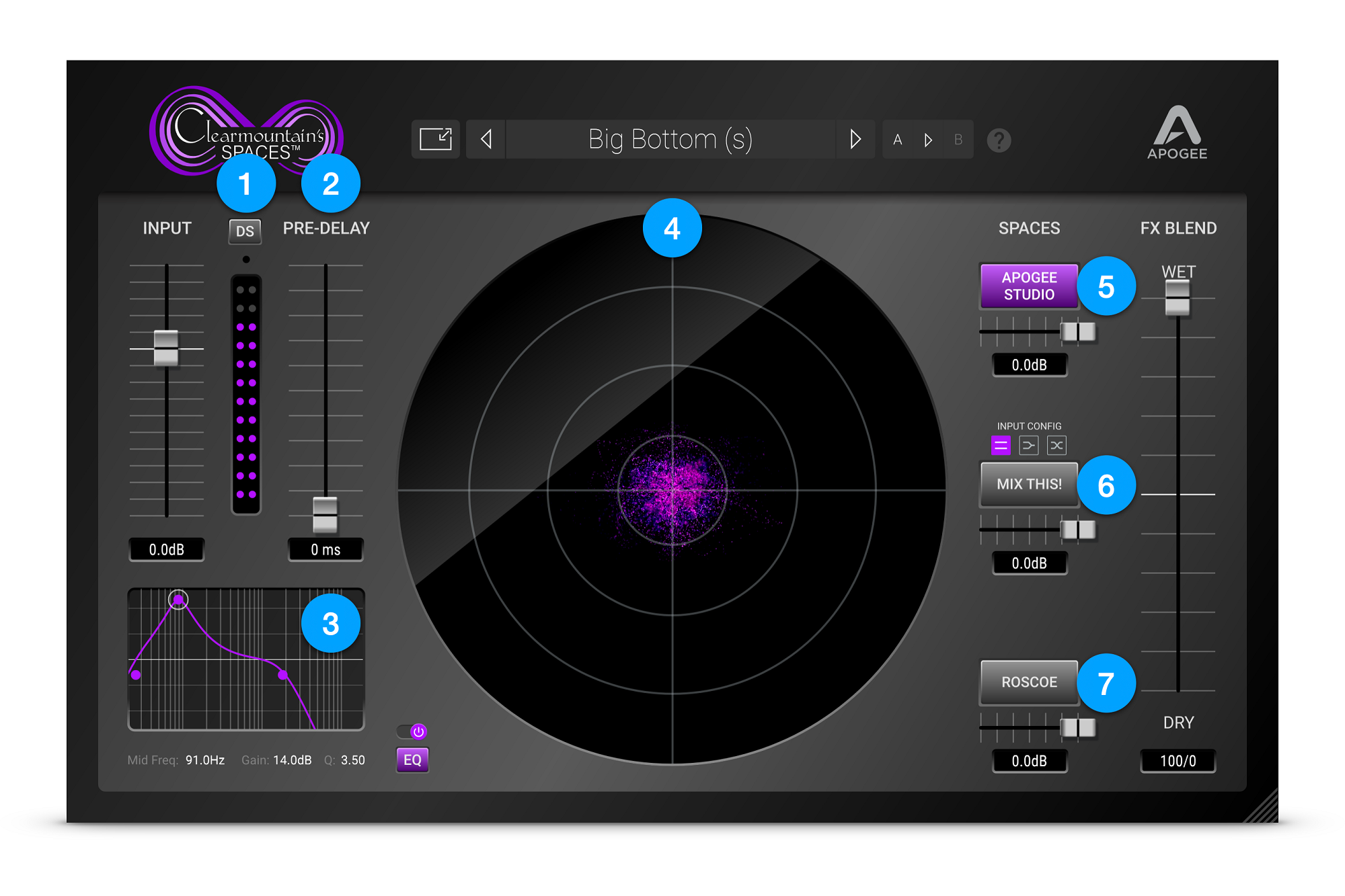Image resolution: width=1345 pixels, height=896 pixels.
Task: Click the DS gain reduction meter
Action: click(246, 395)
